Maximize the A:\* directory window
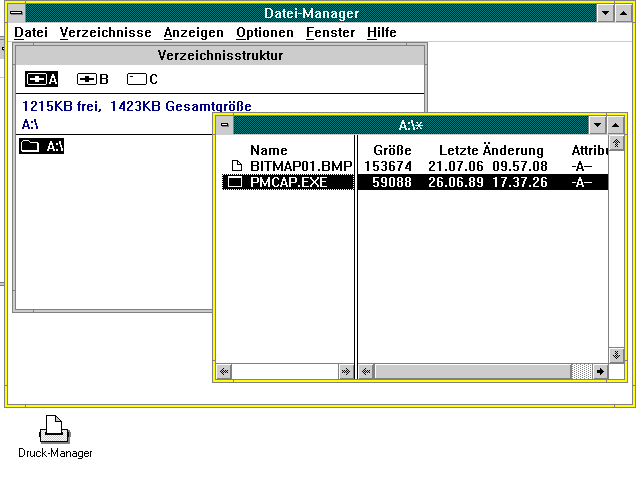 [617, 125]
